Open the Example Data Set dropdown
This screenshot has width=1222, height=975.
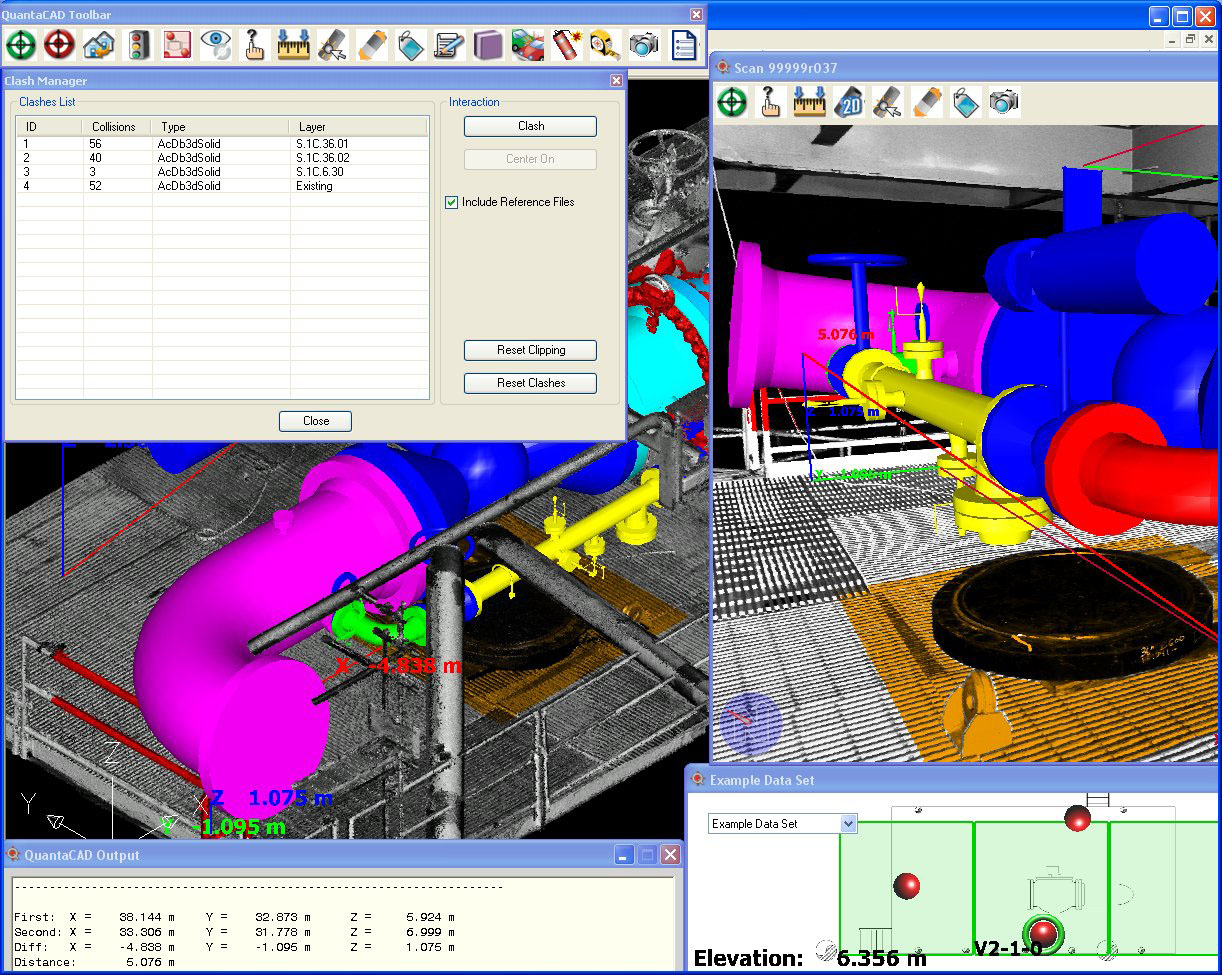(848, 824)
